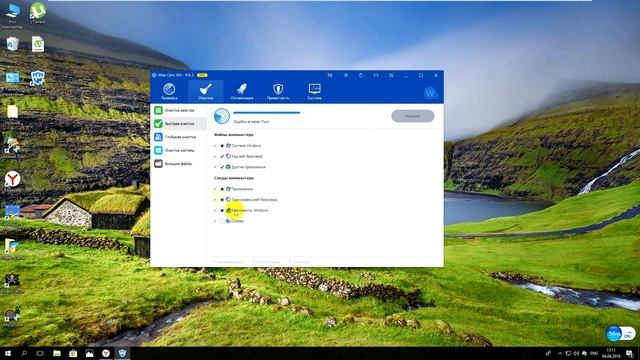640x360 pixels.
Task: Select Быстрая очистка in the sidebar
Action: tap(179, 123)
